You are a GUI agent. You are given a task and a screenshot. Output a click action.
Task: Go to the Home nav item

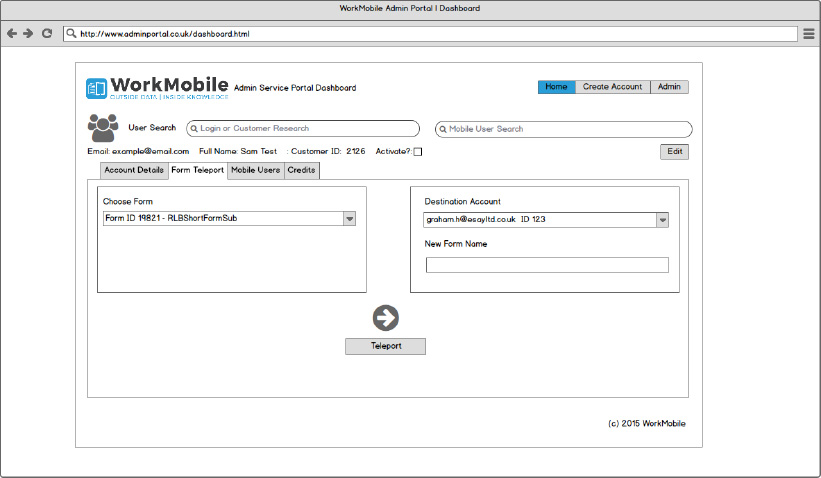pos(557,87)
